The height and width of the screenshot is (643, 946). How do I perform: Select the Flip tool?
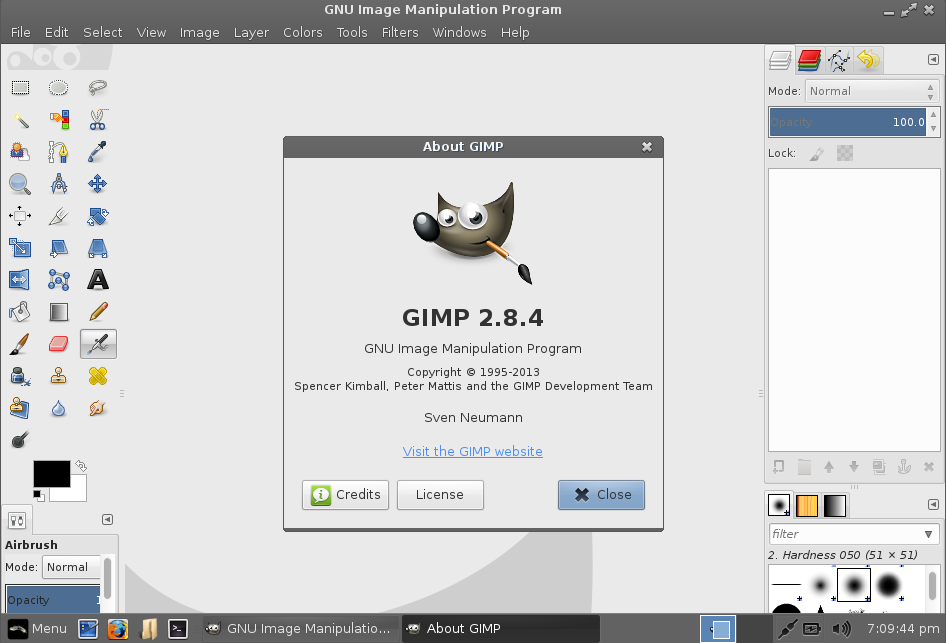click(20, 280)
